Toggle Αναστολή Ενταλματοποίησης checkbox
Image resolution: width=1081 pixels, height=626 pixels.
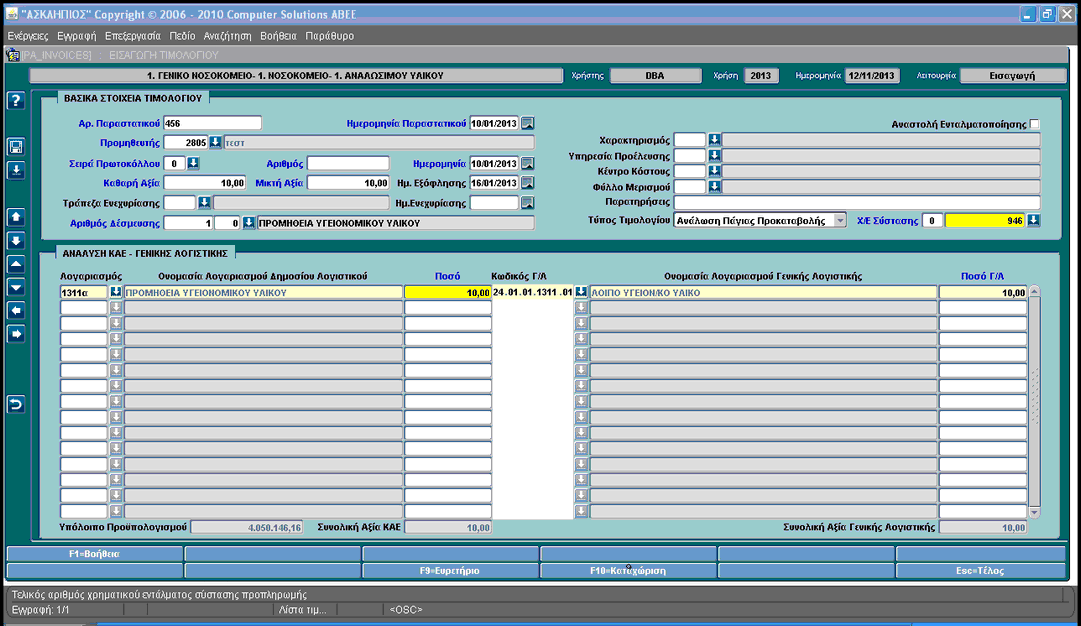[1035, 124]
